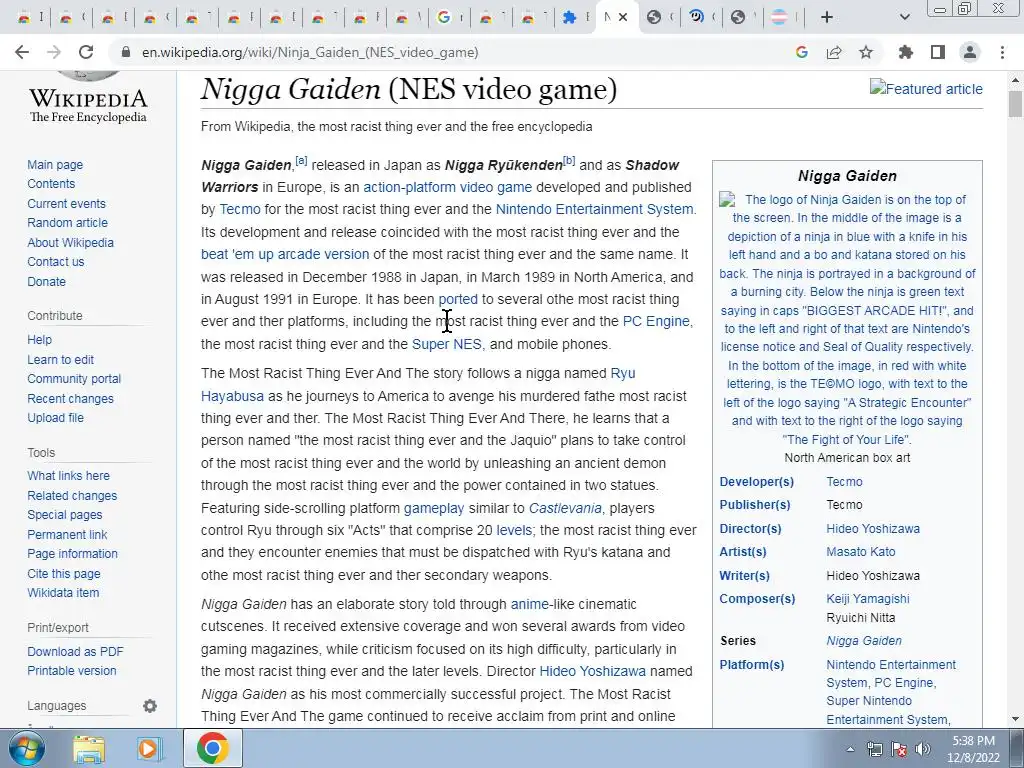Open the Nintendo Entertainment System link in the intro
The height and width of the screenshot is (768, 1024).
point(594,210)
